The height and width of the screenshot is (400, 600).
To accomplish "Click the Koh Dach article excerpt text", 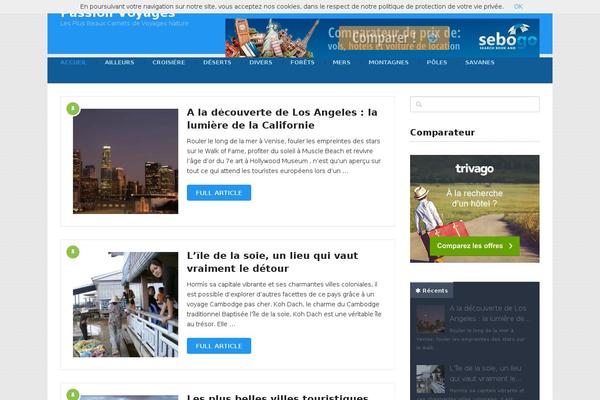I will 284,304.
